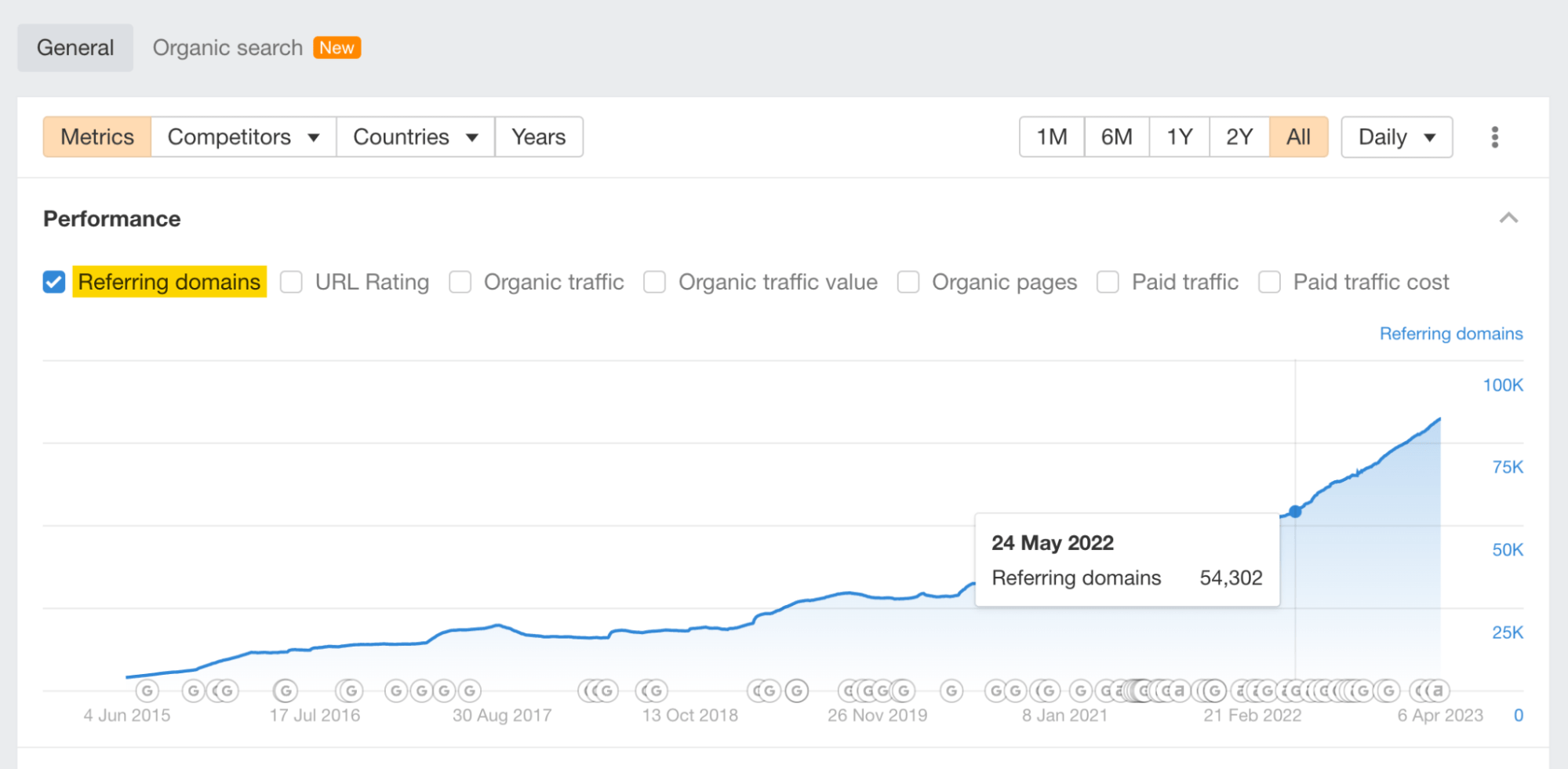Click the Google update marker near 4 Jun 2015
The image size is (1568, 769).
(x=147, y=691)
